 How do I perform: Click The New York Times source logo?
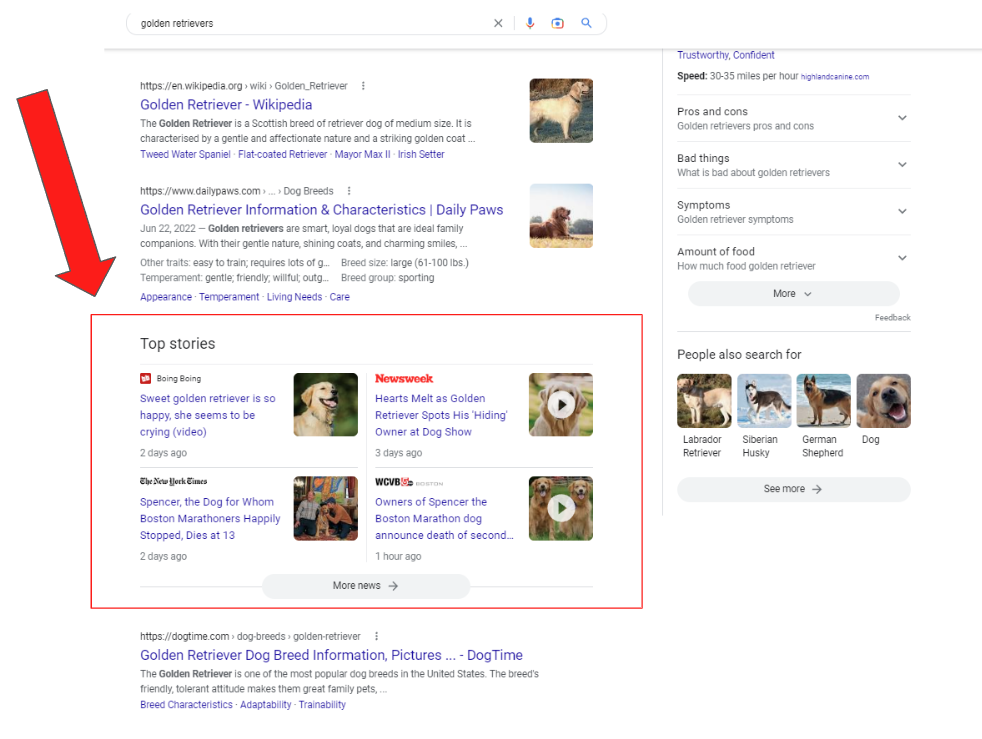(173, 481)
